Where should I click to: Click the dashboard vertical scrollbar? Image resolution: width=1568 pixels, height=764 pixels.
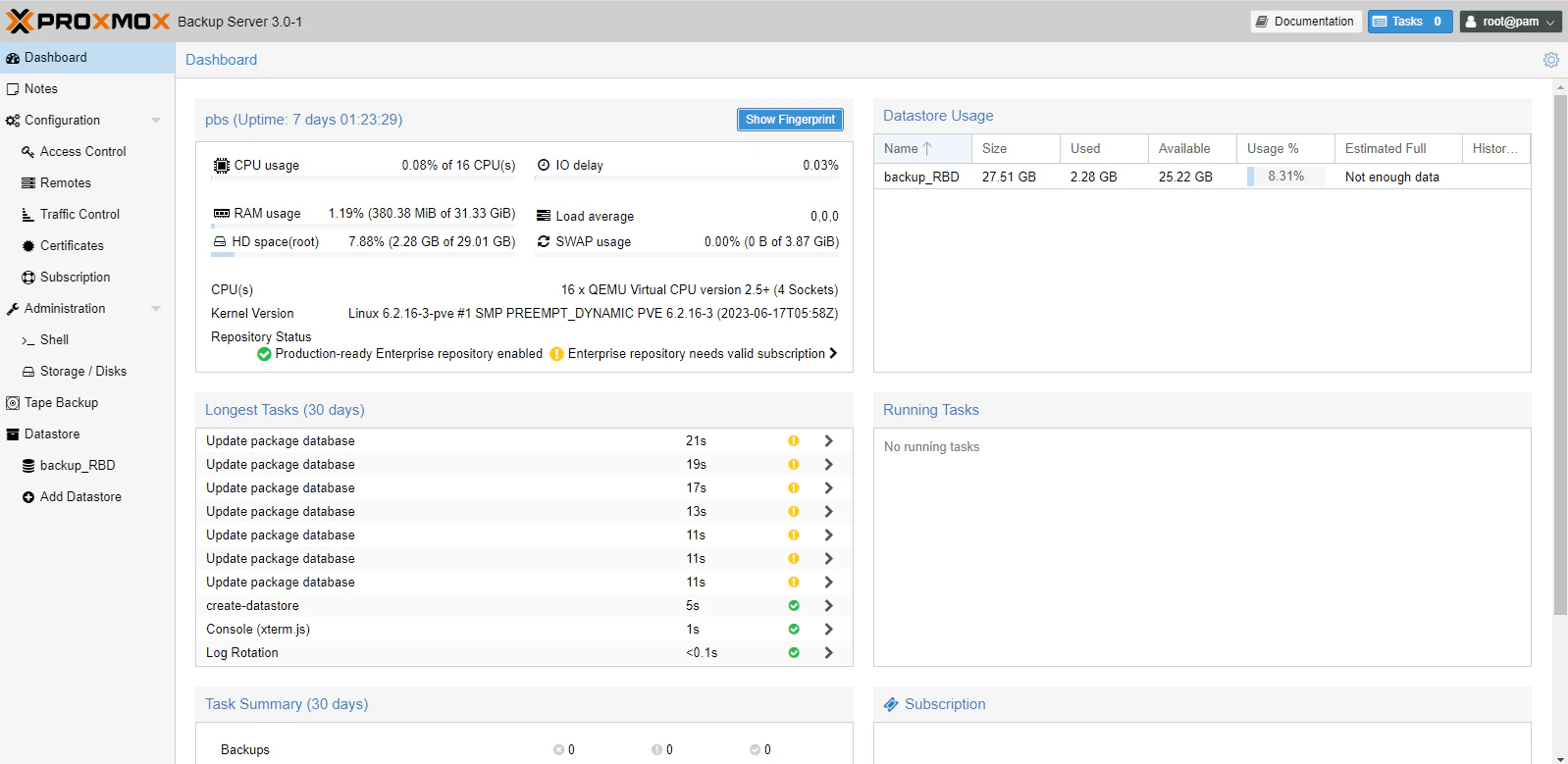pos(1560,355)
